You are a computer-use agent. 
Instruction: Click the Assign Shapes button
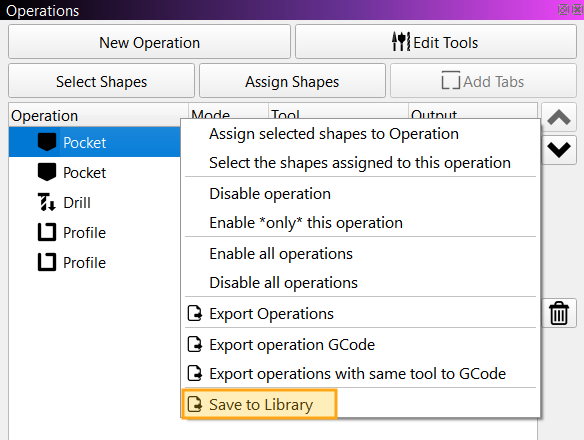tap(292, 81)
